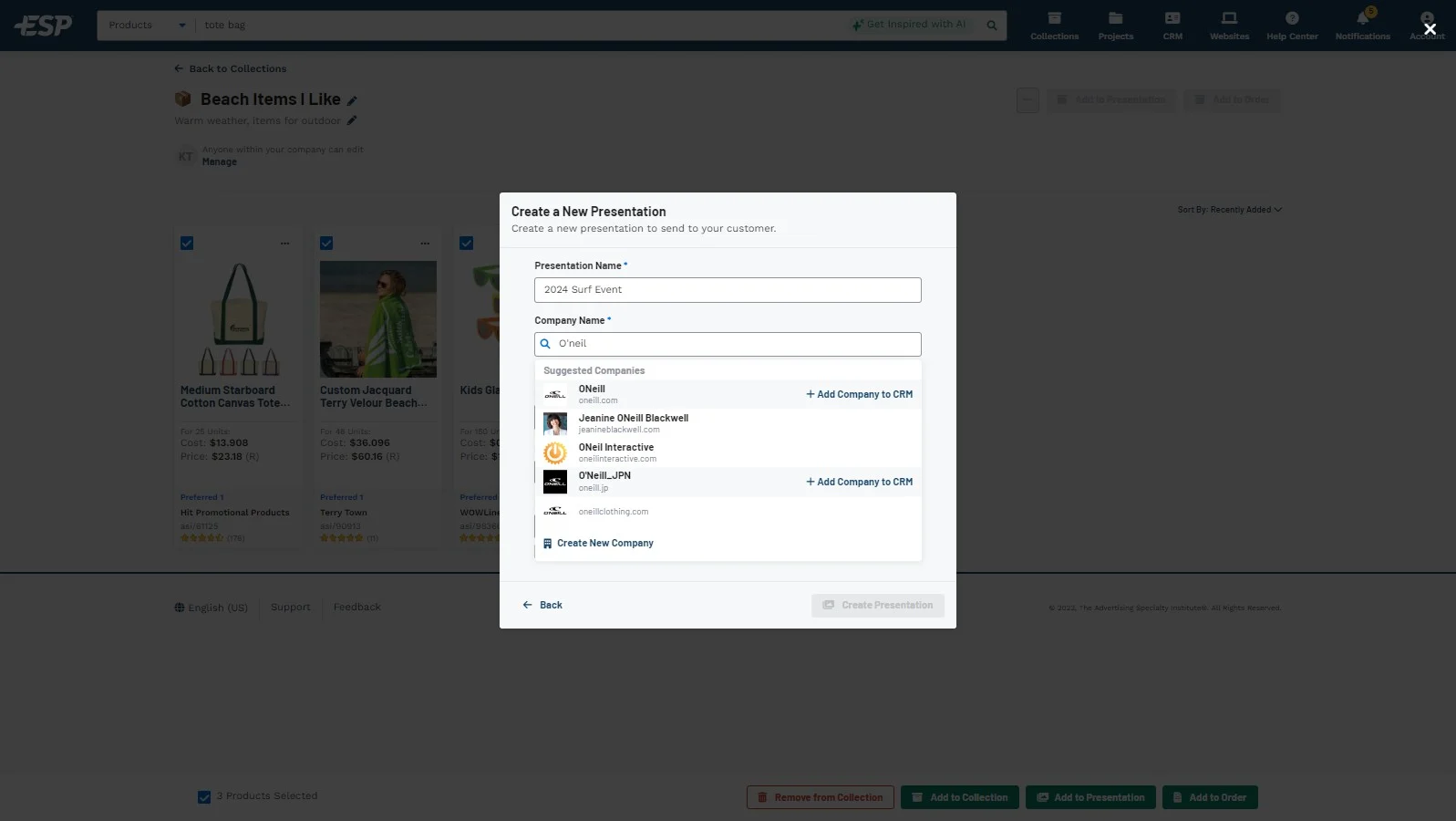Edit collection name with pencil icon
Image resolution: width=1456 pixels, height=821 pixels.
pyautogui.click(x=352, y=100)
